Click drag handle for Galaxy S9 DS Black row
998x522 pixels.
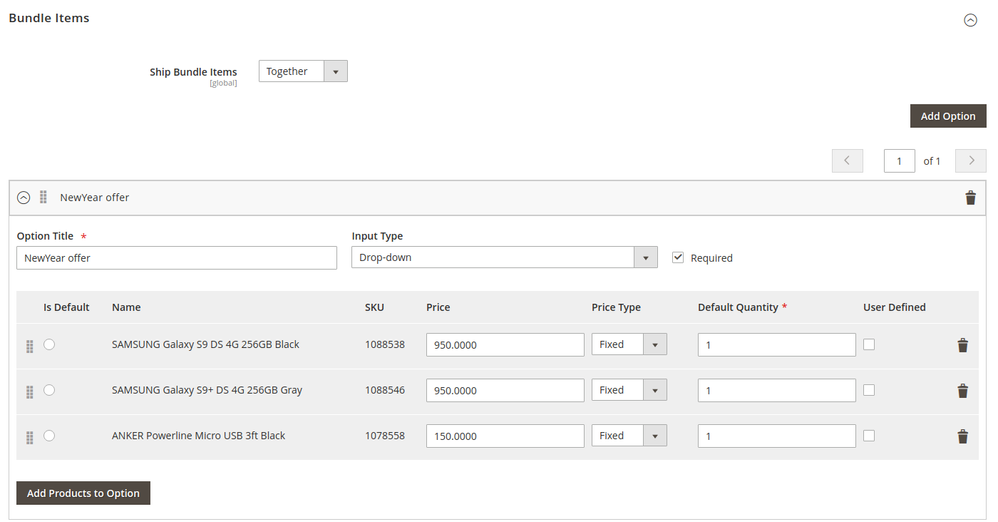pyautogui.click(x=29, y=346)
